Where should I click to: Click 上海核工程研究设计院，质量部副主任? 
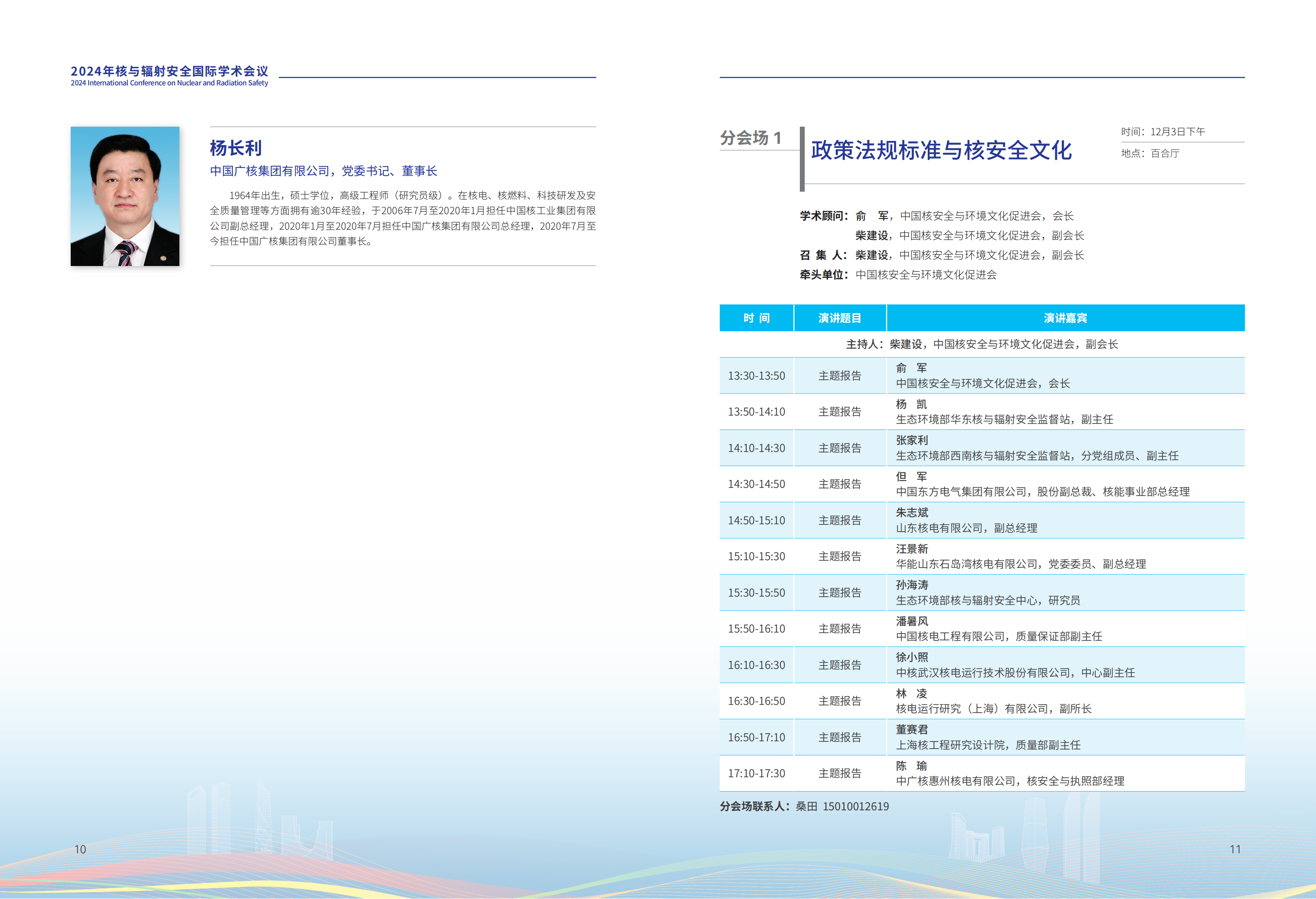(x=988, y=745)
